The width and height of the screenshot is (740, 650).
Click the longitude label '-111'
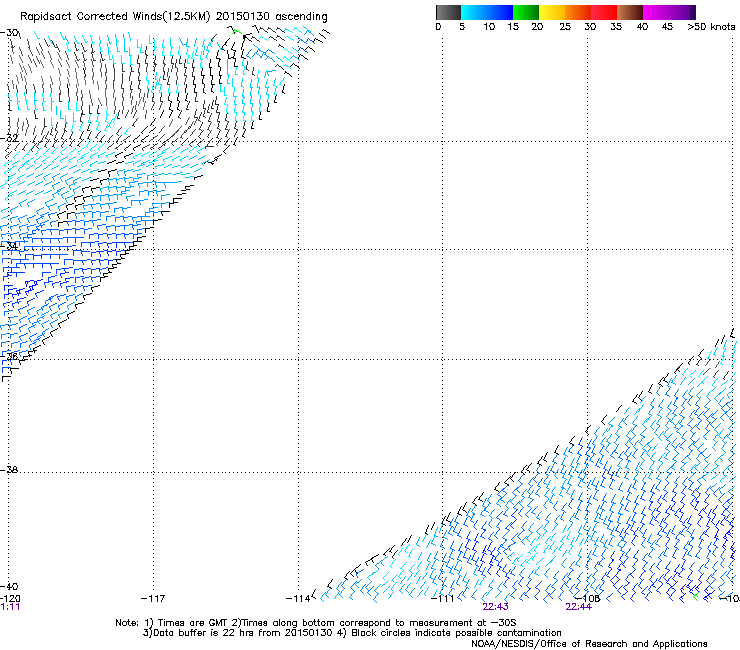[x=442, y=599]
